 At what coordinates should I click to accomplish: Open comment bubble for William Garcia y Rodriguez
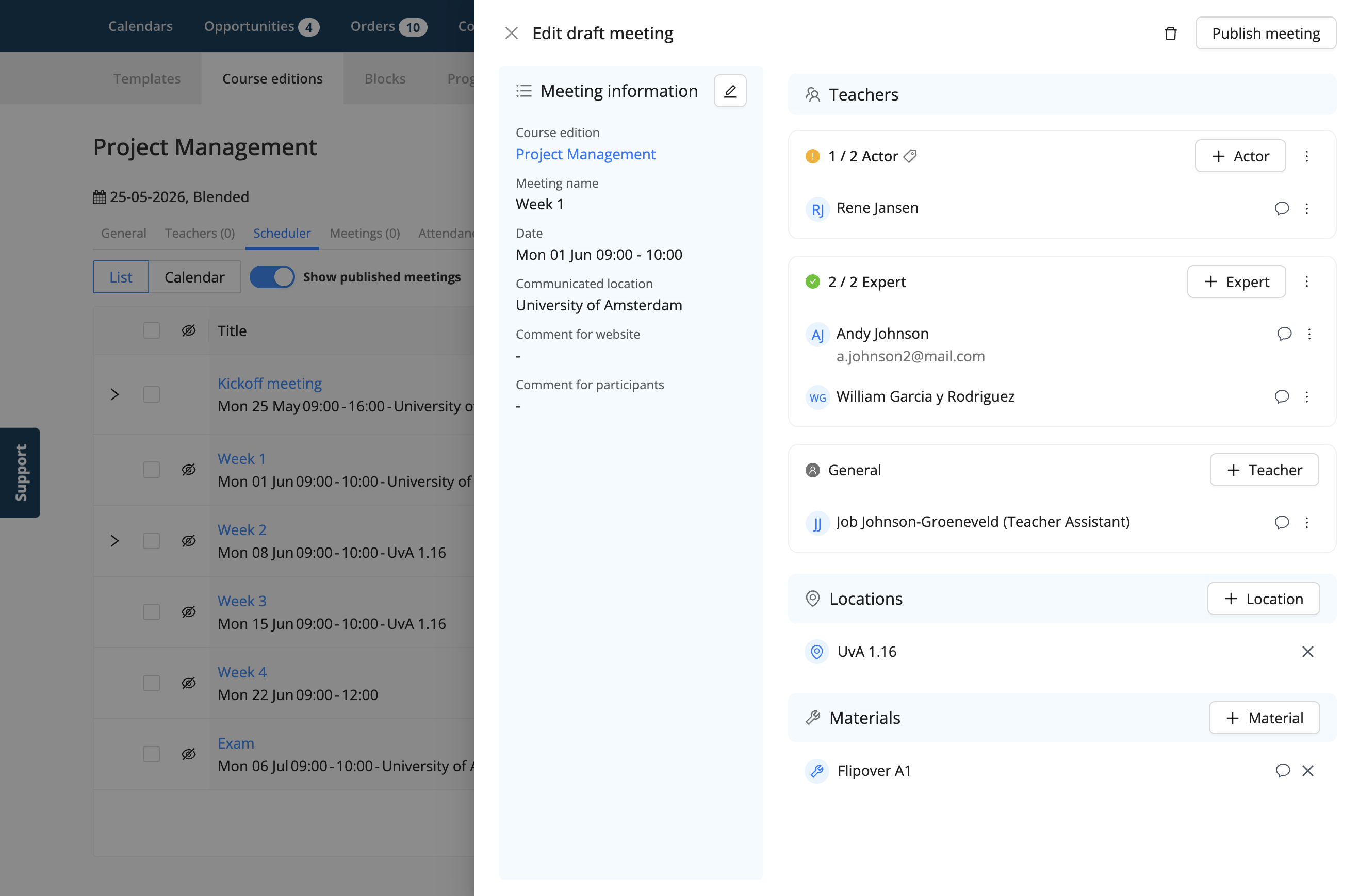coord(1282,396)
